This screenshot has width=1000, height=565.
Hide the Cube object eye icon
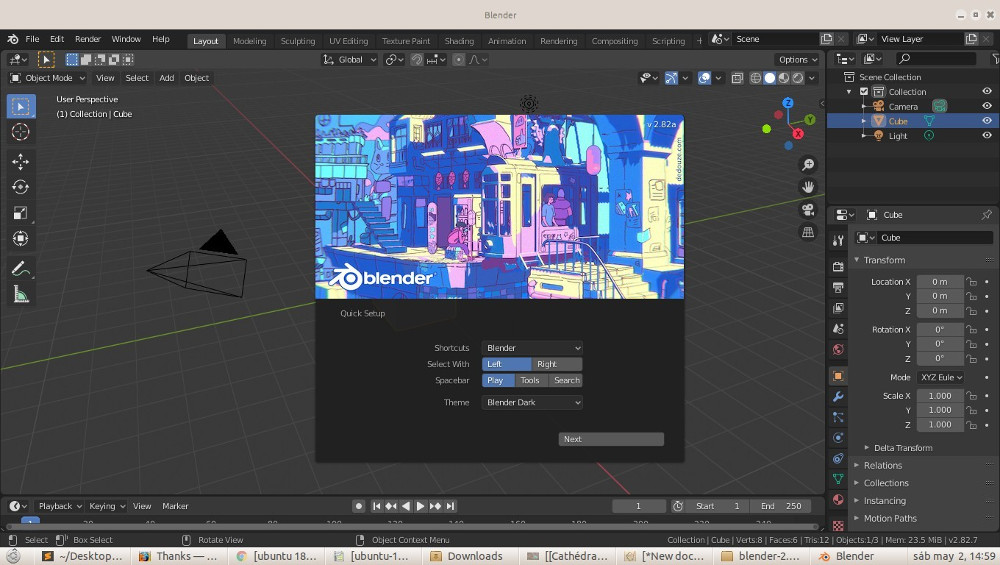point(987,121)
